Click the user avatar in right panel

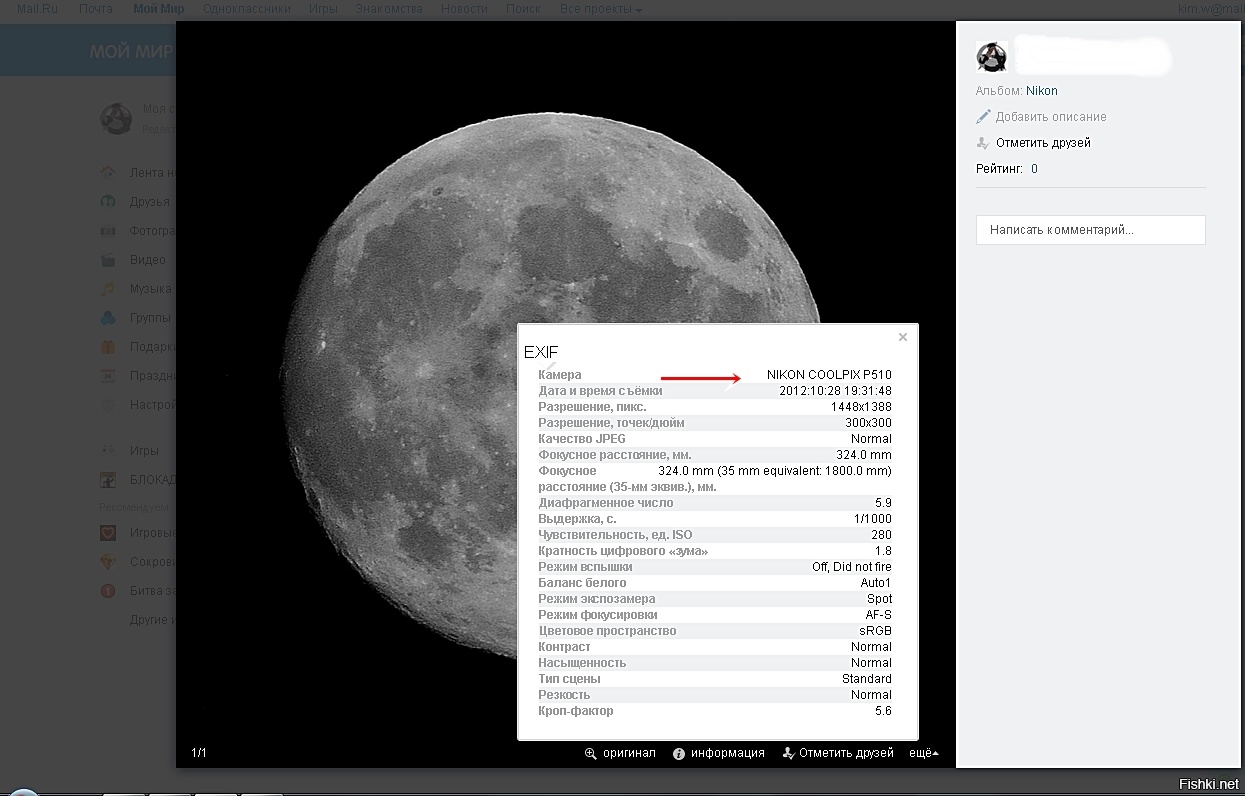[x=992, y=57]
